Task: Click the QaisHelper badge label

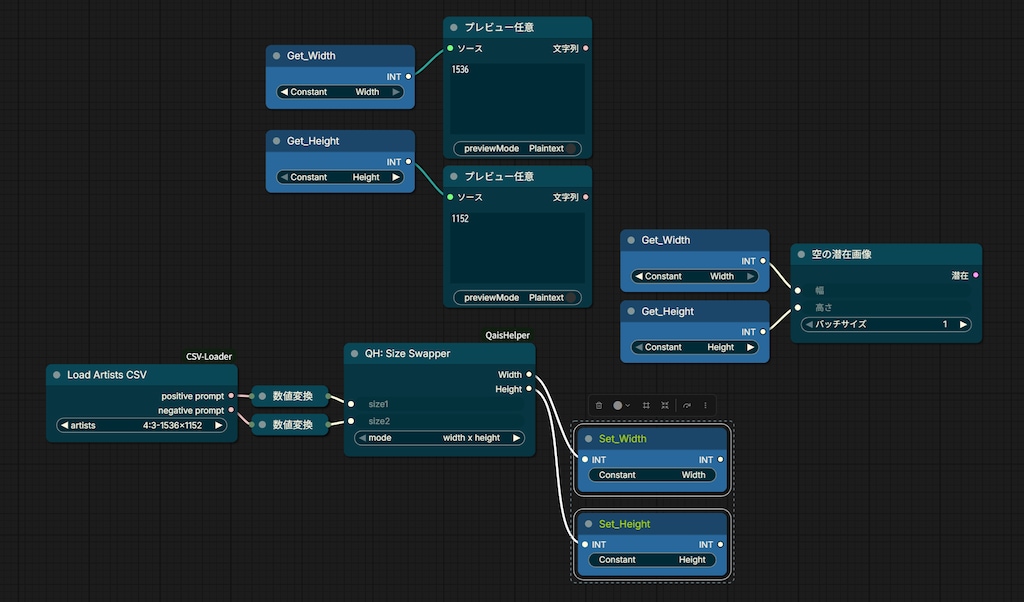Action: [507, 336]
